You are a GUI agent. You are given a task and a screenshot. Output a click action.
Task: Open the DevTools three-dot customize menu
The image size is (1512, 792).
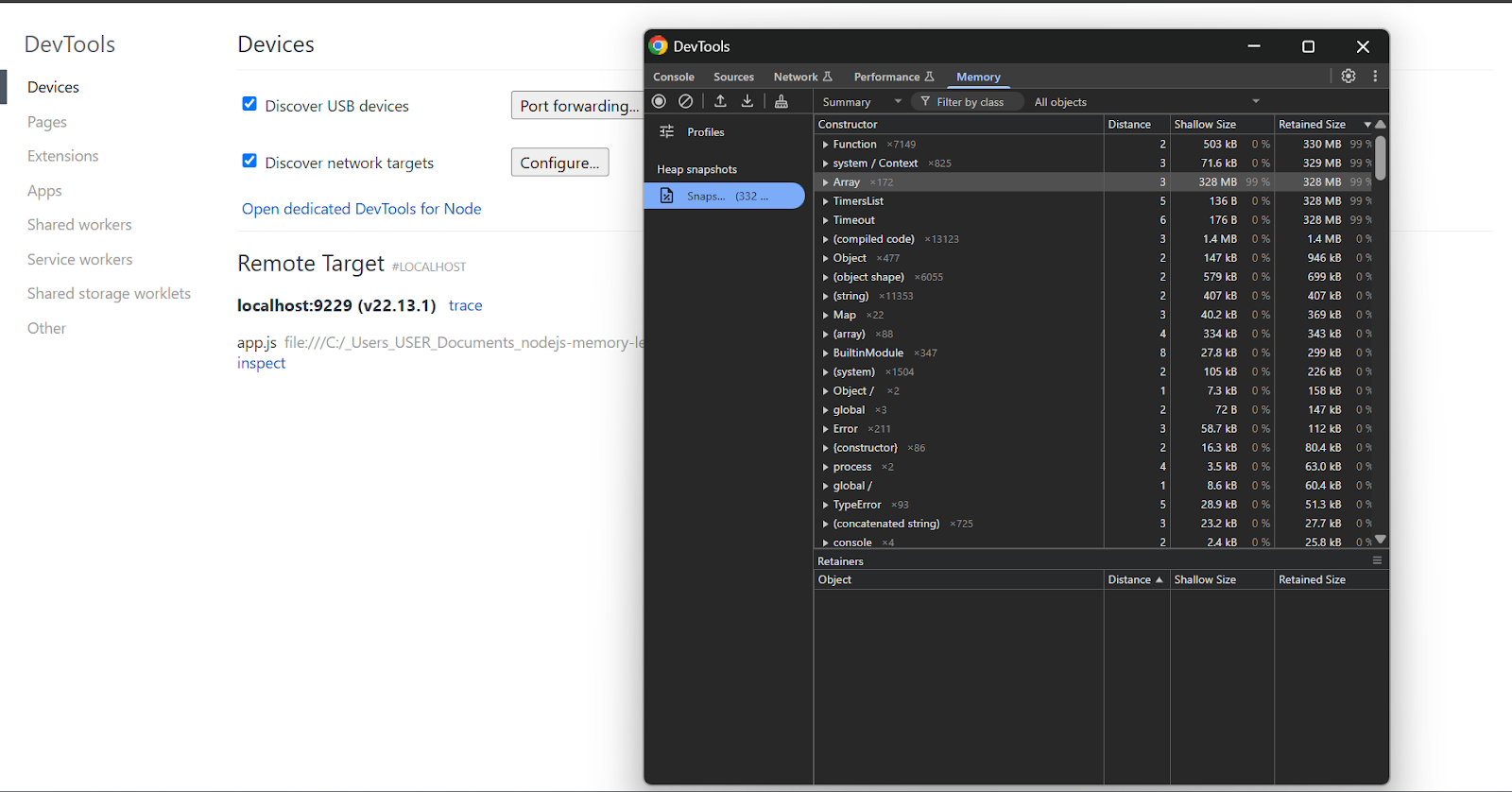pos(1375,76)
